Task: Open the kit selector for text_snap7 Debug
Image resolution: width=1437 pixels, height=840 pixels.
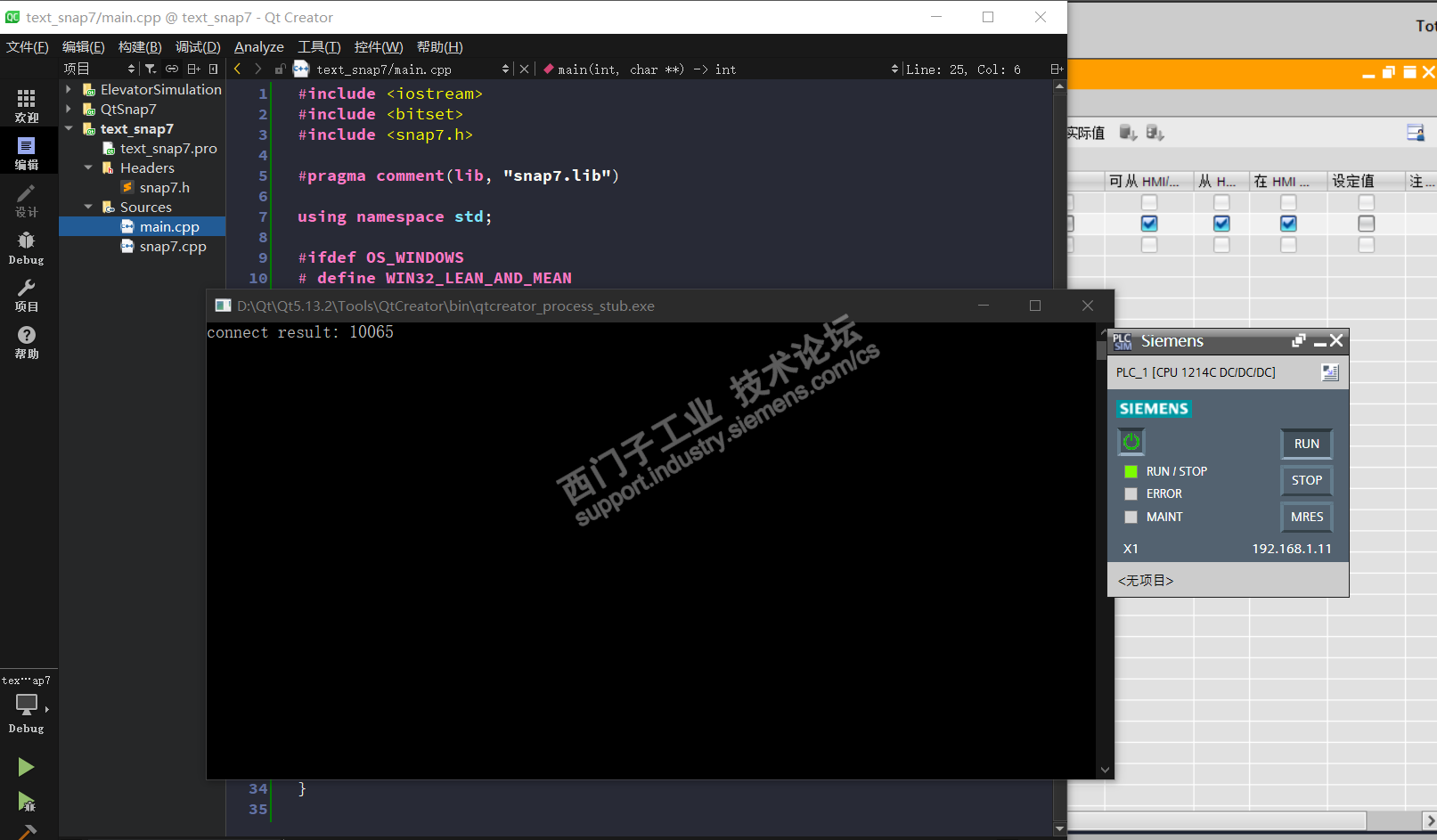Action: (x=27, y=705)
